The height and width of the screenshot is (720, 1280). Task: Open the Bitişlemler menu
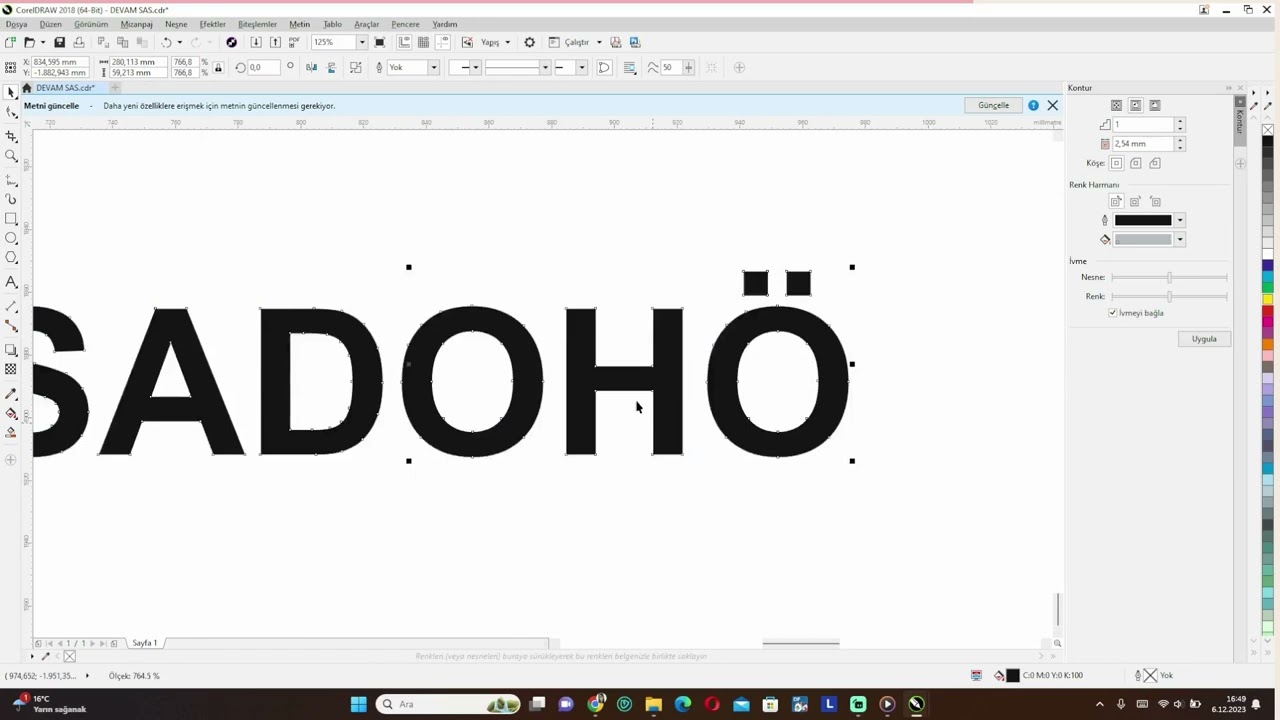[x=257, y=24]
